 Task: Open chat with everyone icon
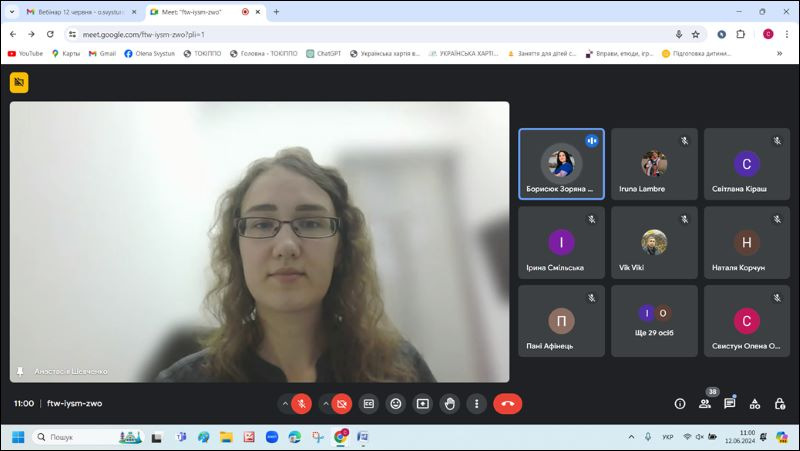[x=730, y=404]
